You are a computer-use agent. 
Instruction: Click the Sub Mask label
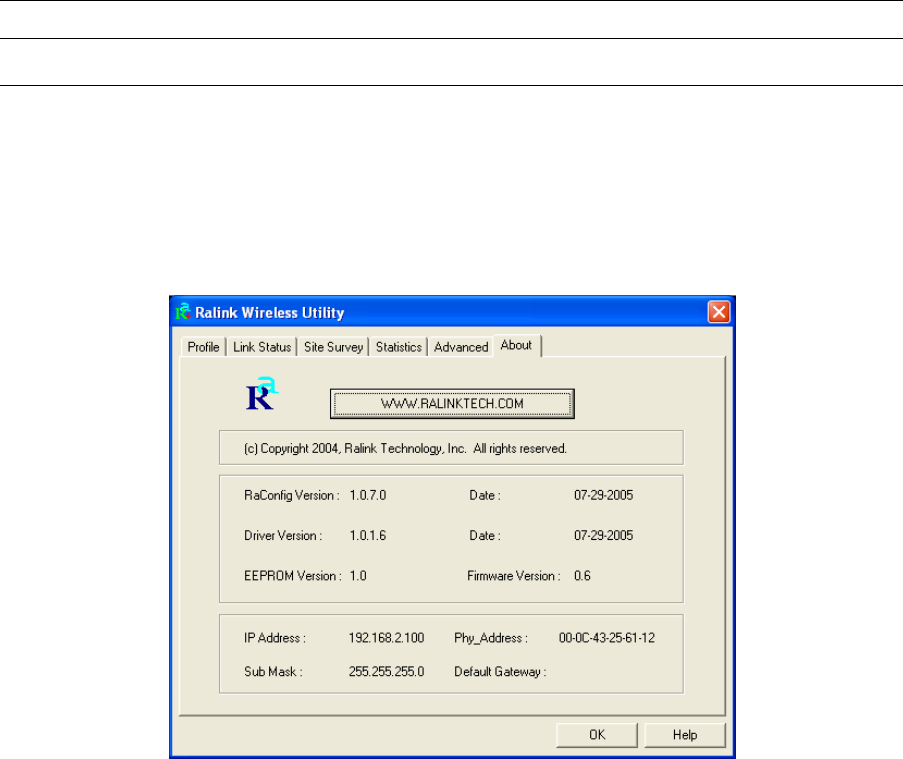pyautogui.click(x=273, y=671)
